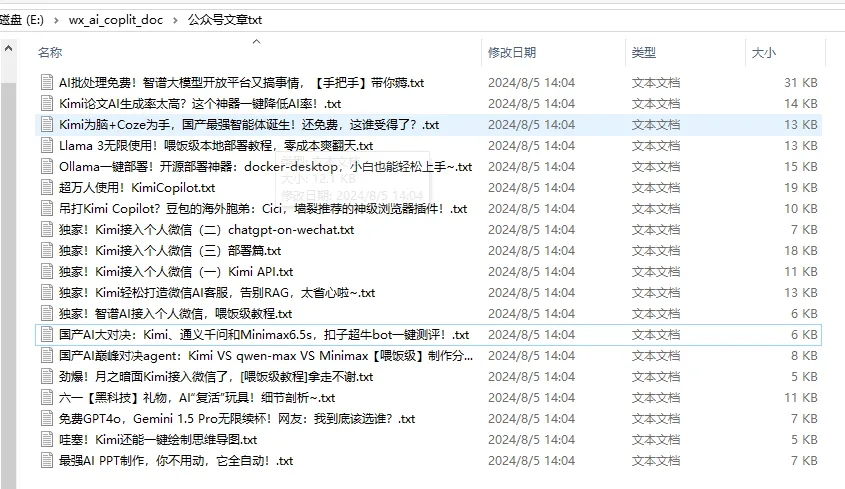Click the 15 KB size cell

pos(801,167)
